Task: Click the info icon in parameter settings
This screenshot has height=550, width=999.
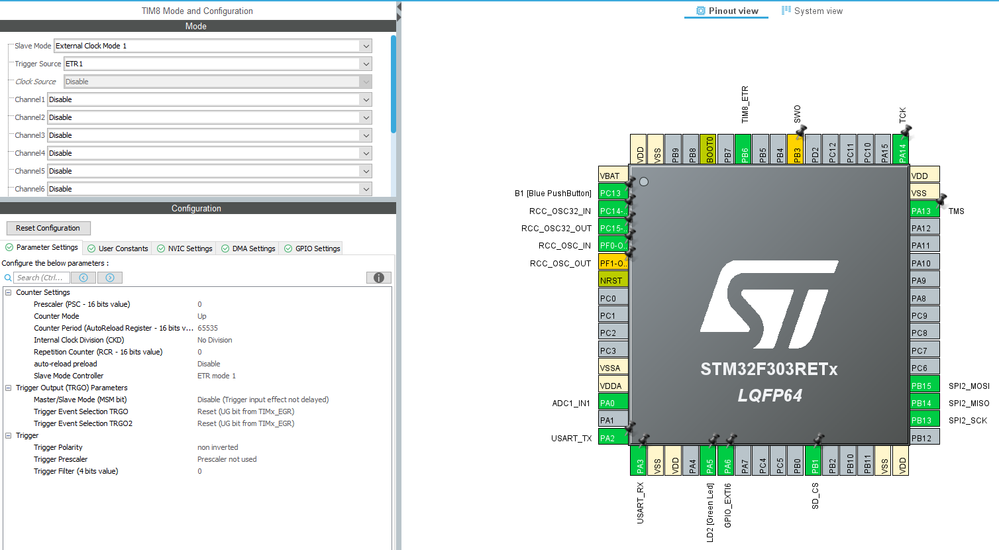Action: [378, 278]
